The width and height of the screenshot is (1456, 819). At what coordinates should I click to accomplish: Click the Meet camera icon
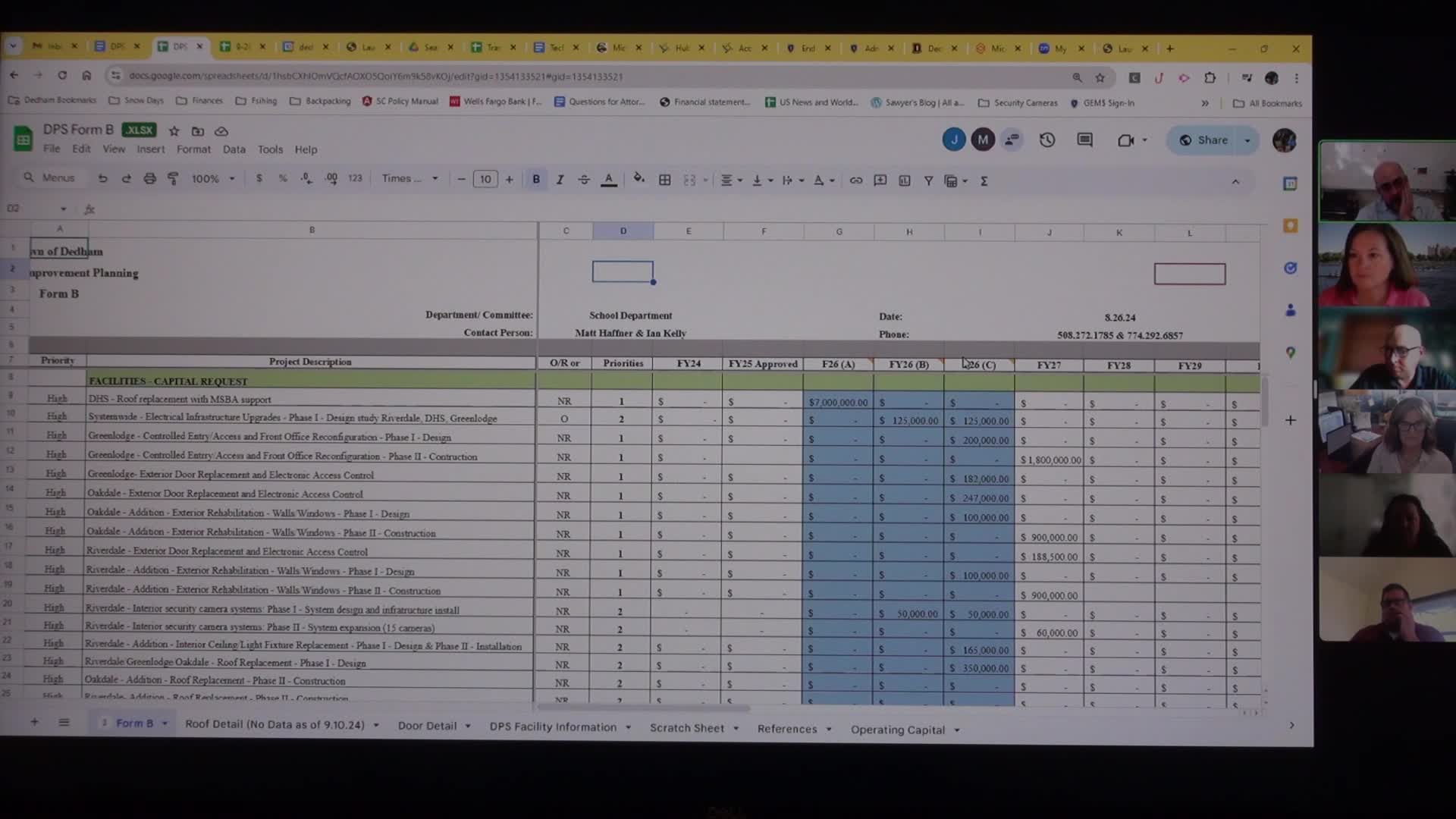click(x=1126, y=140)
